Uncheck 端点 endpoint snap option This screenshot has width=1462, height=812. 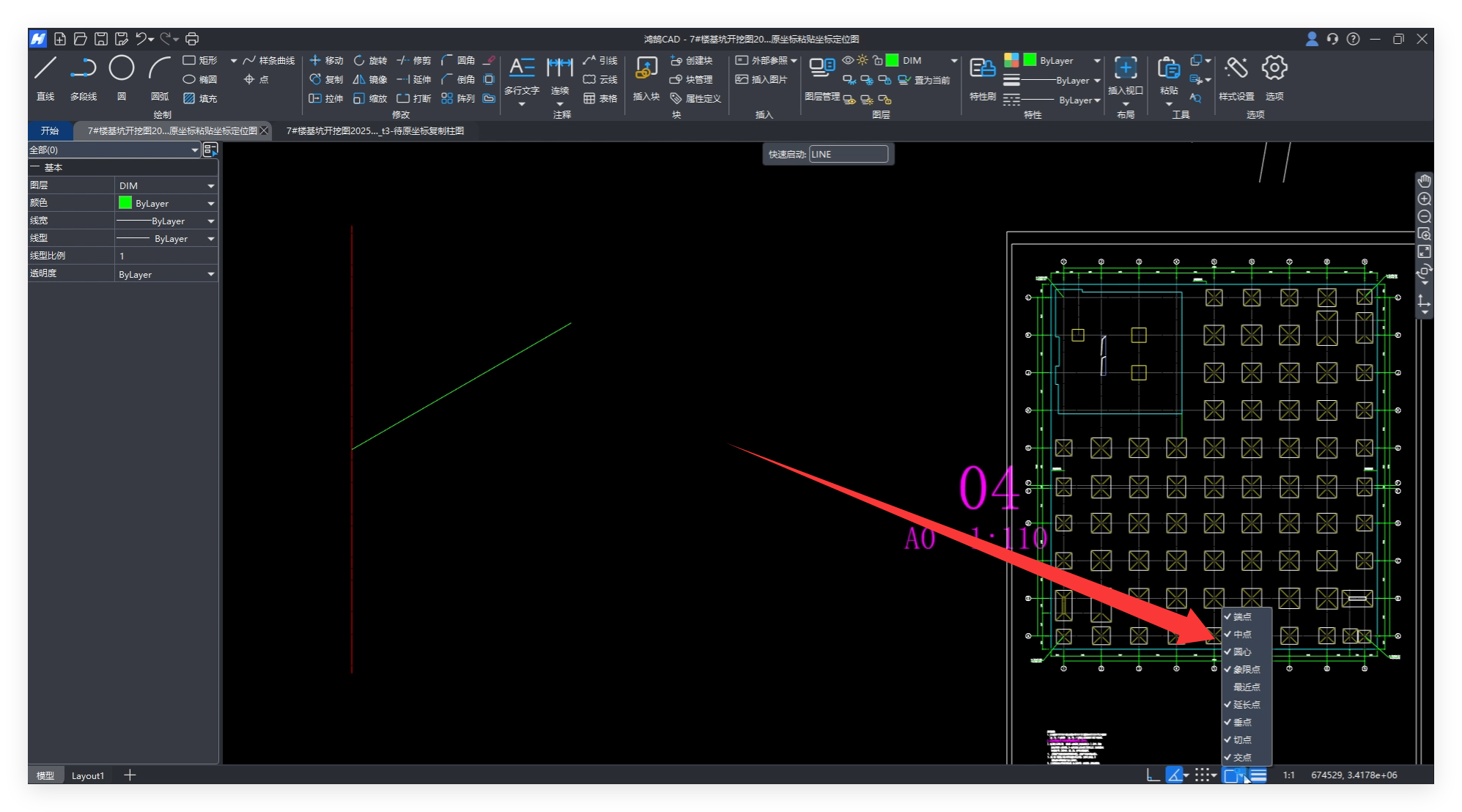1241,616
